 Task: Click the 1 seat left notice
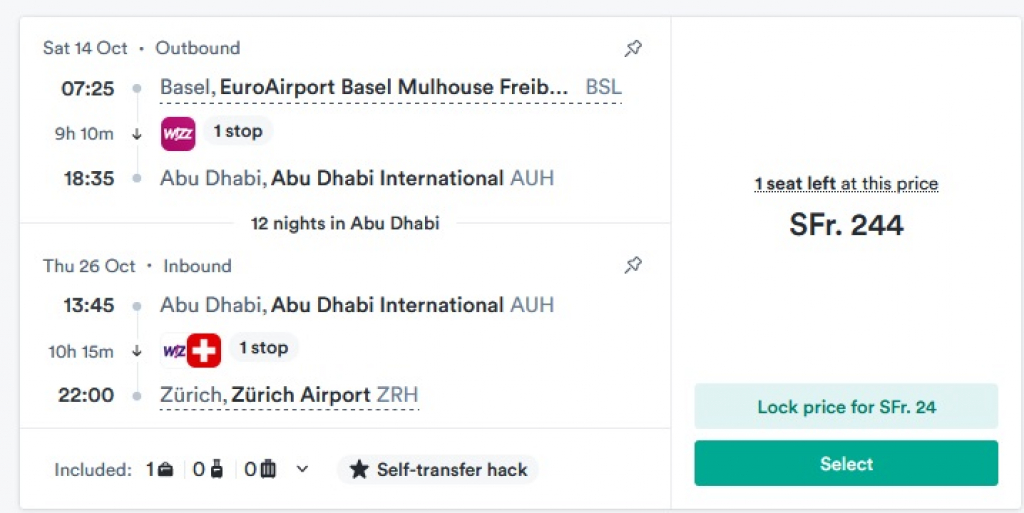pos(846,184)
